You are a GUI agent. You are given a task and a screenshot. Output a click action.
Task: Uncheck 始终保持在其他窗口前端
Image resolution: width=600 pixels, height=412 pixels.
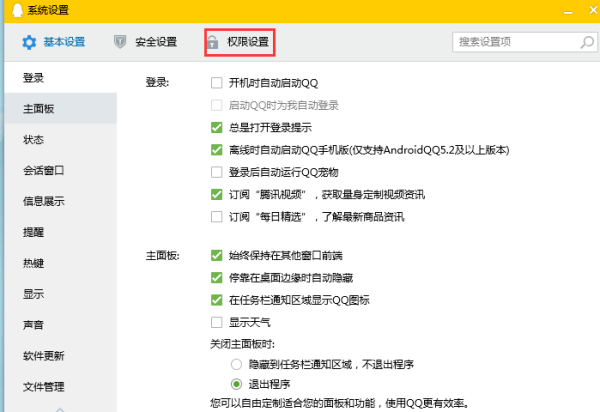tap(217, 255)
